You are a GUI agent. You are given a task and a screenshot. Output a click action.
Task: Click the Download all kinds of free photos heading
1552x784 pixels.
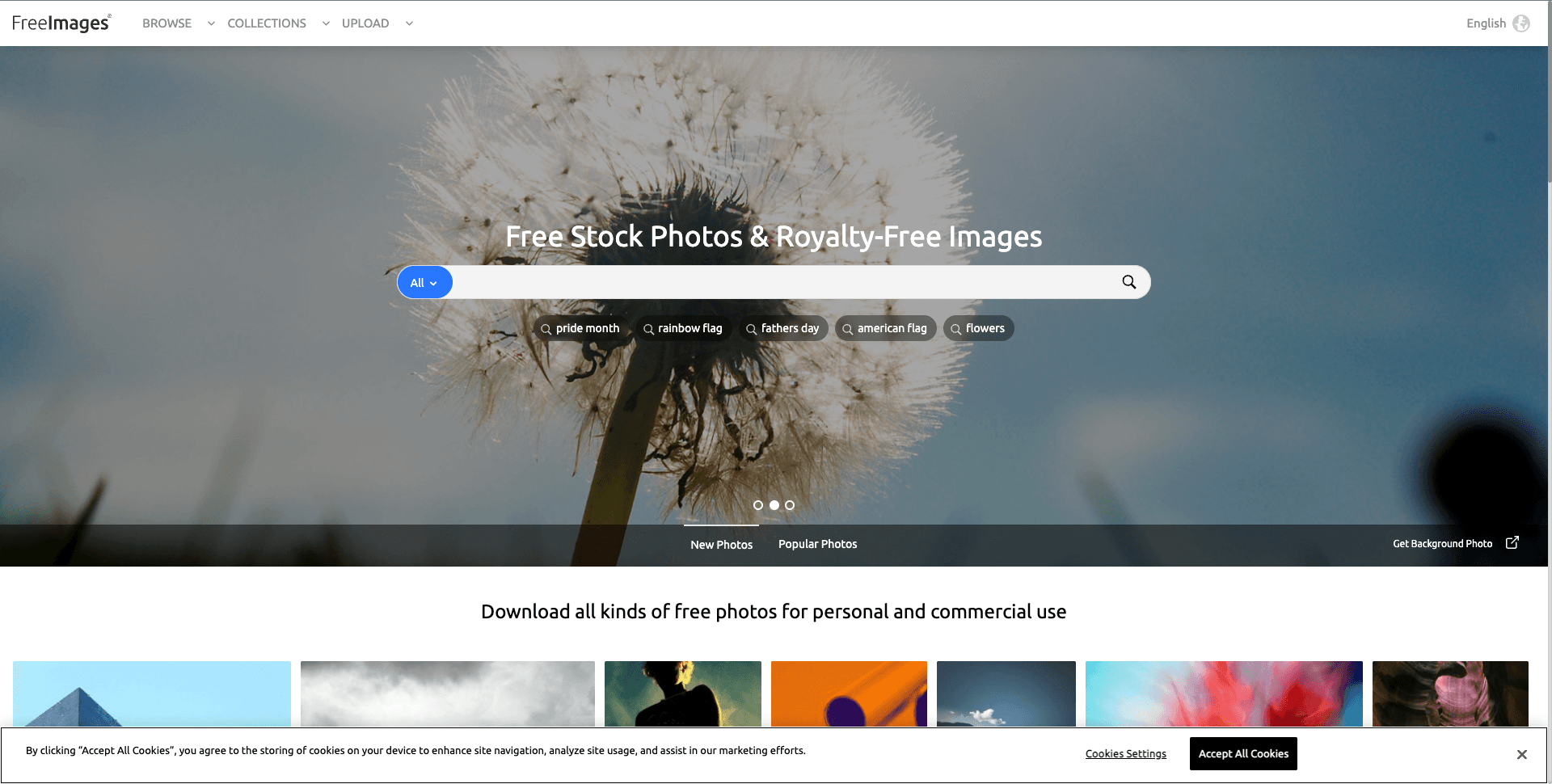[774, 612]
